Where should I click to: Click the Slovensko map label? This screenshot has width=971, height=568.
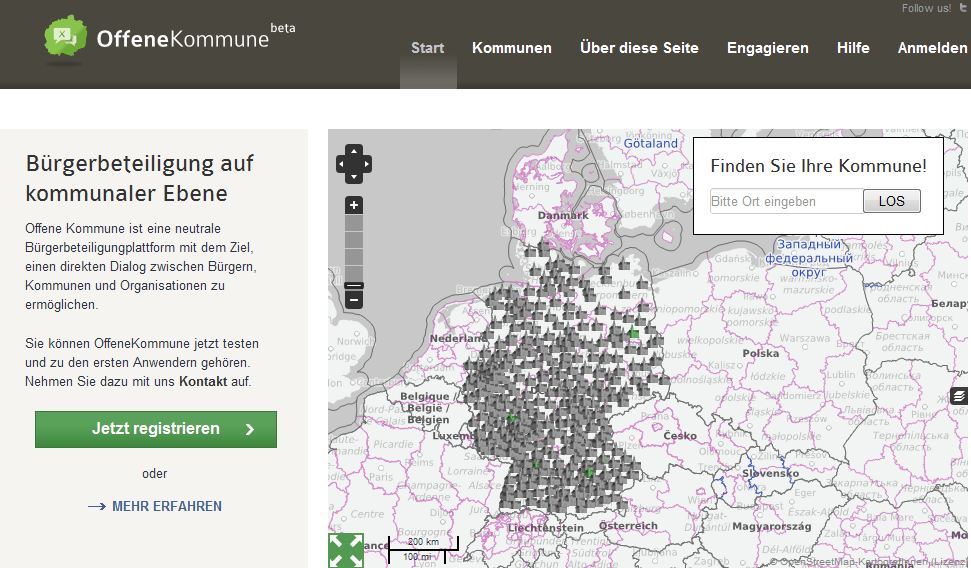pyautogui.click(x=770, y=473)
